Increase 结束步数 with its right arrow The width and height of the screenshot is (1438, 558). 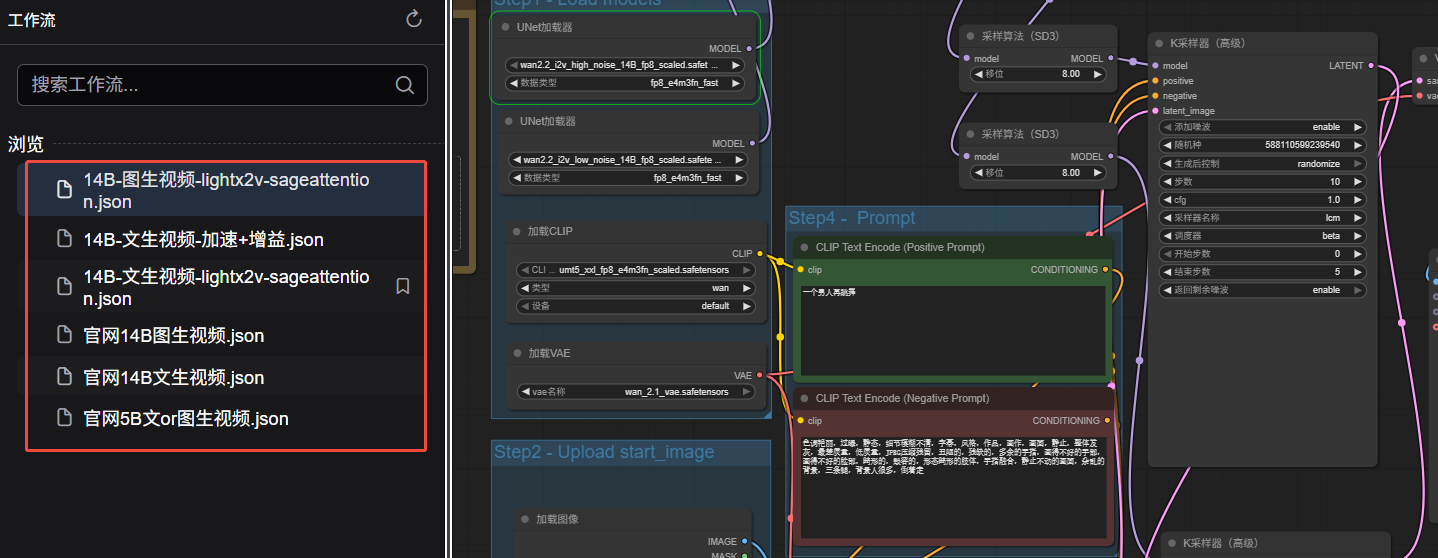tap(1357, 272)
